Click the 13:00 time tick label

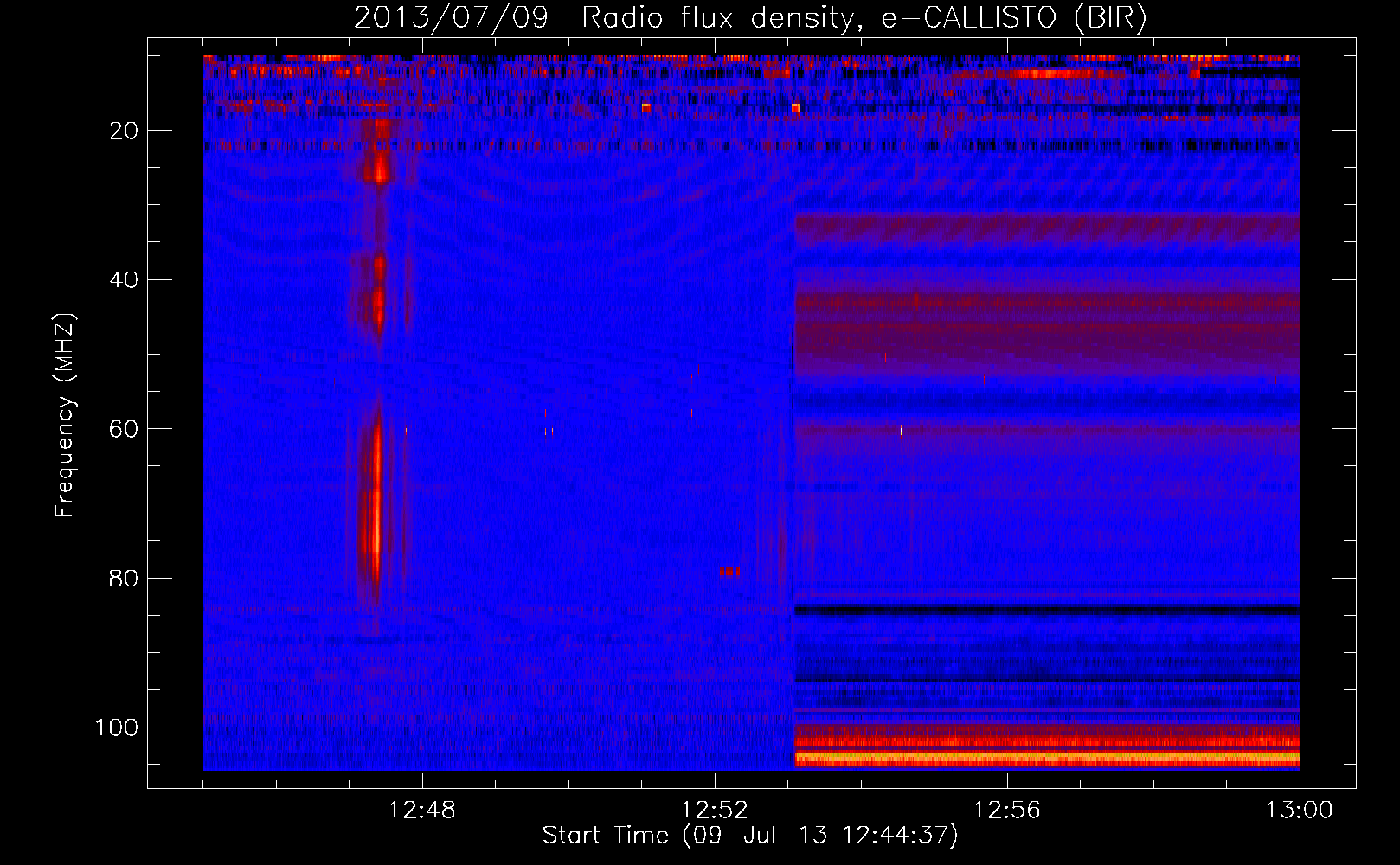click(1300, 811)
